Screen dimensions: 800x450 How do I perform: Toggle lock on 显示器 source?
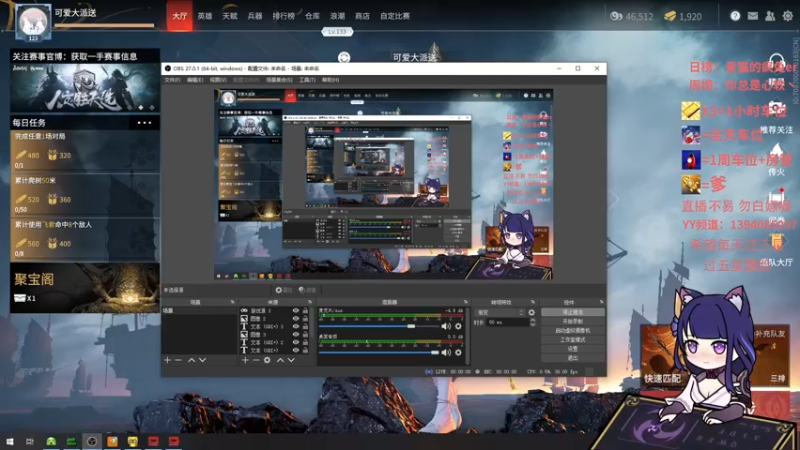pos(305,310)
